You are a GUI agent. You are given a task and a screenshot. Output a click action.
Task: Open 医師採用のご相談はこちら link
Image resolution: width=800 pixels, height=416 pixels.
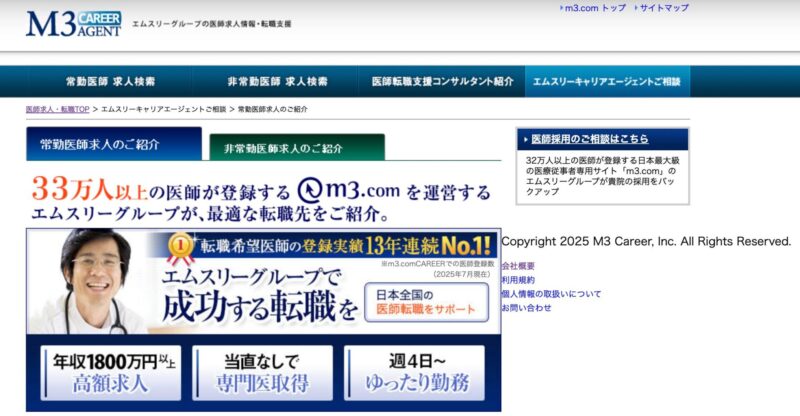tap(590, 139)
